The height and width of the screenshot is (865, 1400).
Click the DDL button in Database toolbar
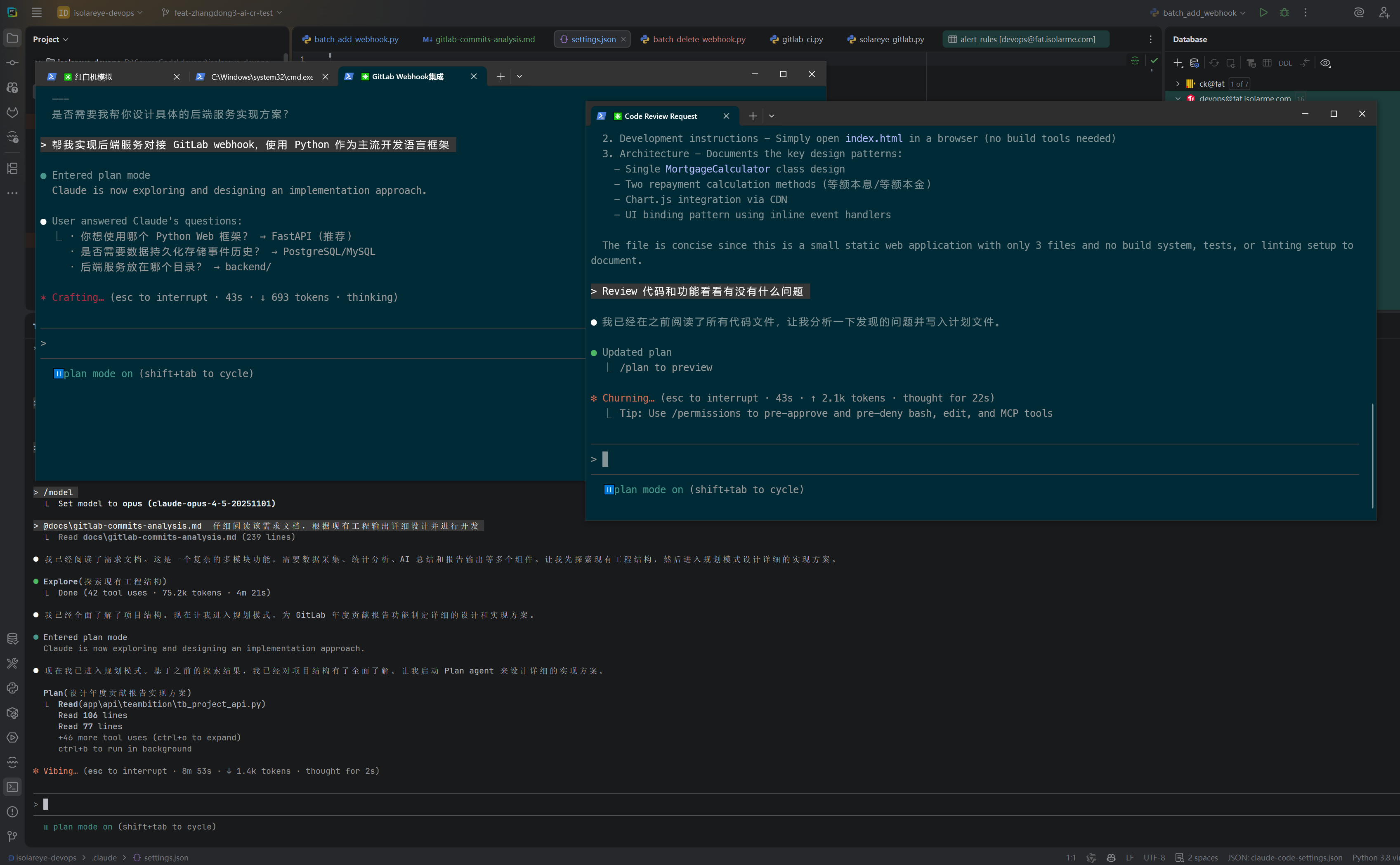point(1284,63)
